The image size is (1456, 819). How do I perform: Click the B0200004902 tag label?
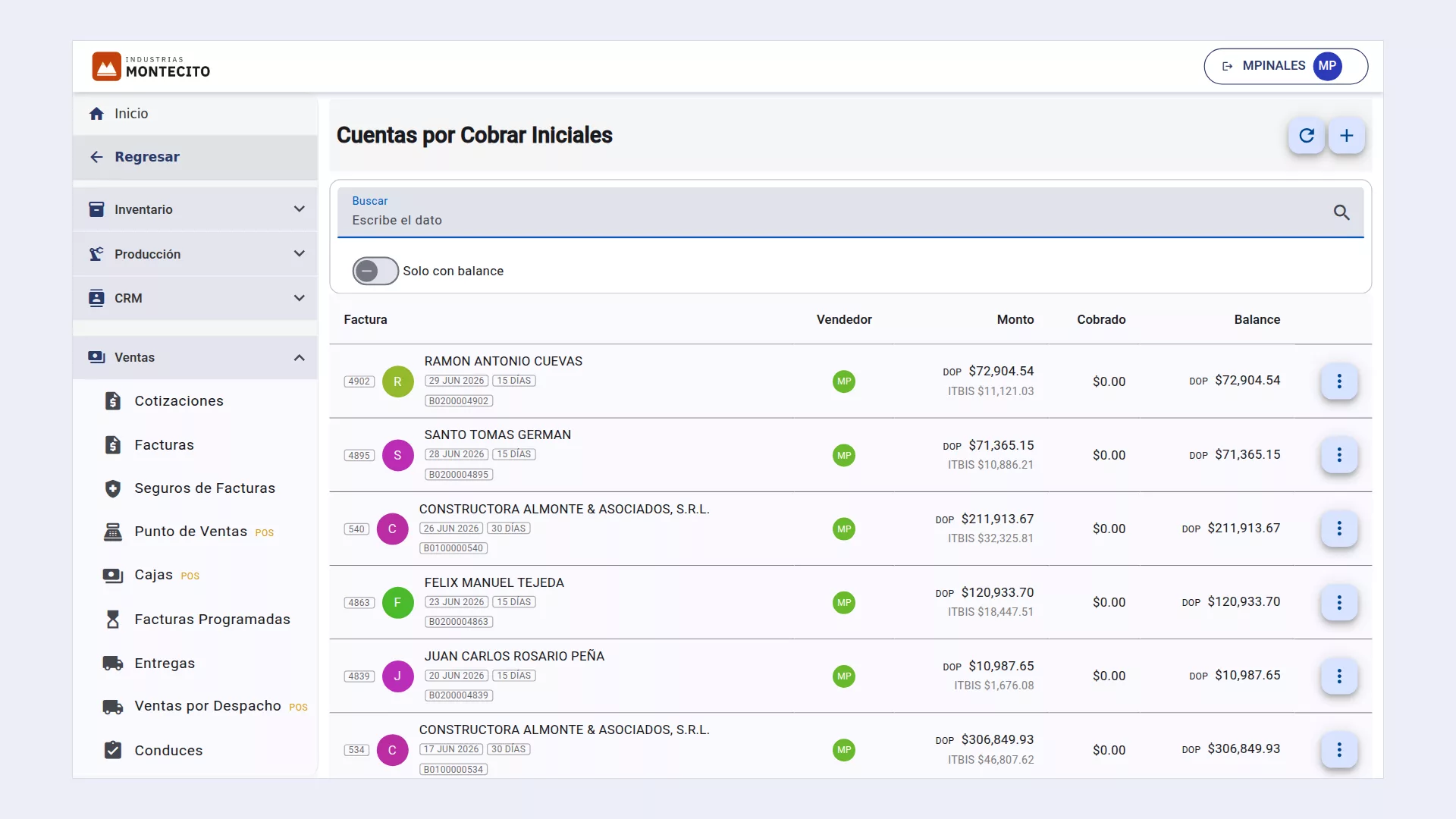coord(459,401)
